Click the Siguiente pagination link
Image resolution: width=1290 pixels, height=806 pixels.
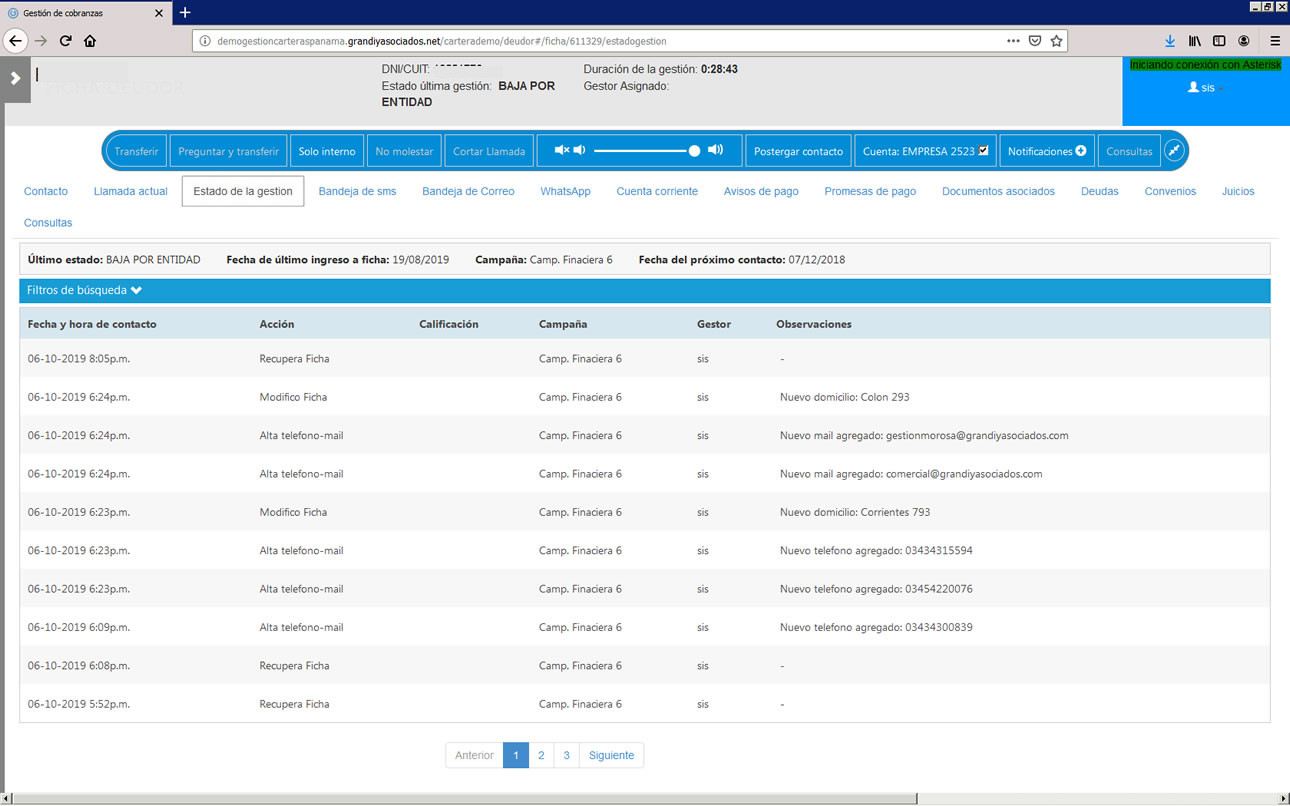[611, 755]
